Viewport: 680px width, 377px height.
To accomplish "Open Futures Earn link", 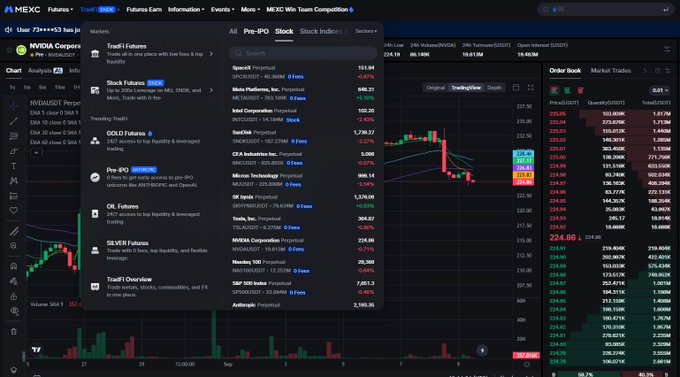I will [x=144, y=9].
